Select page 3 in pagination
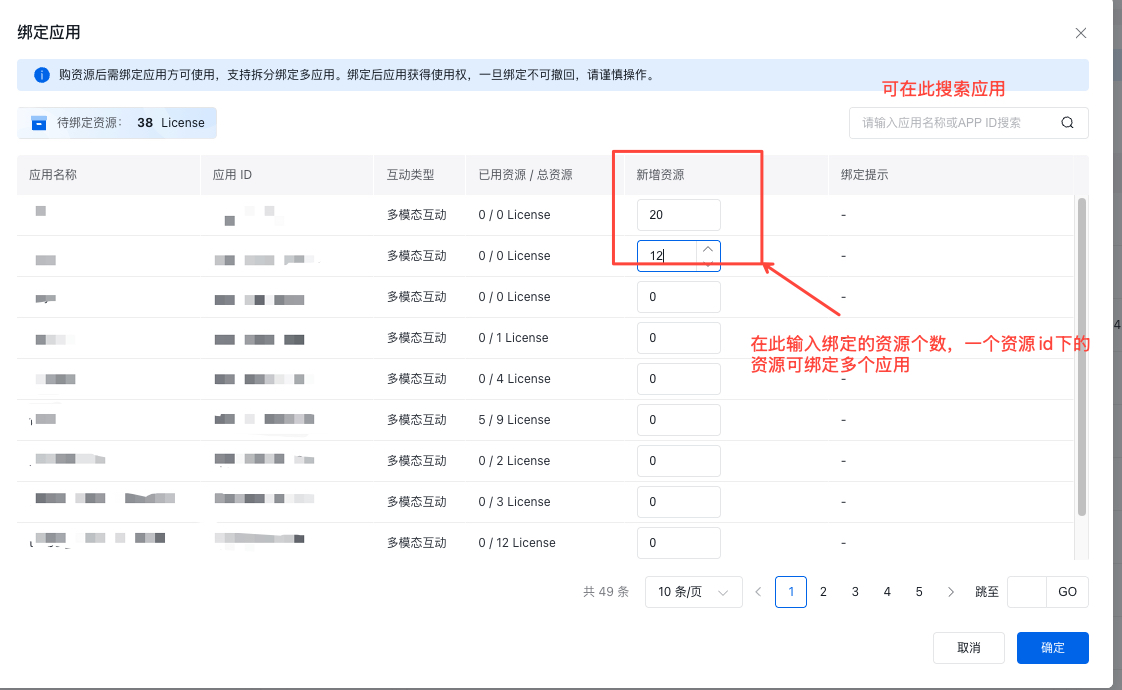This screenshot has width=1122, height=690. pos(855,592)
